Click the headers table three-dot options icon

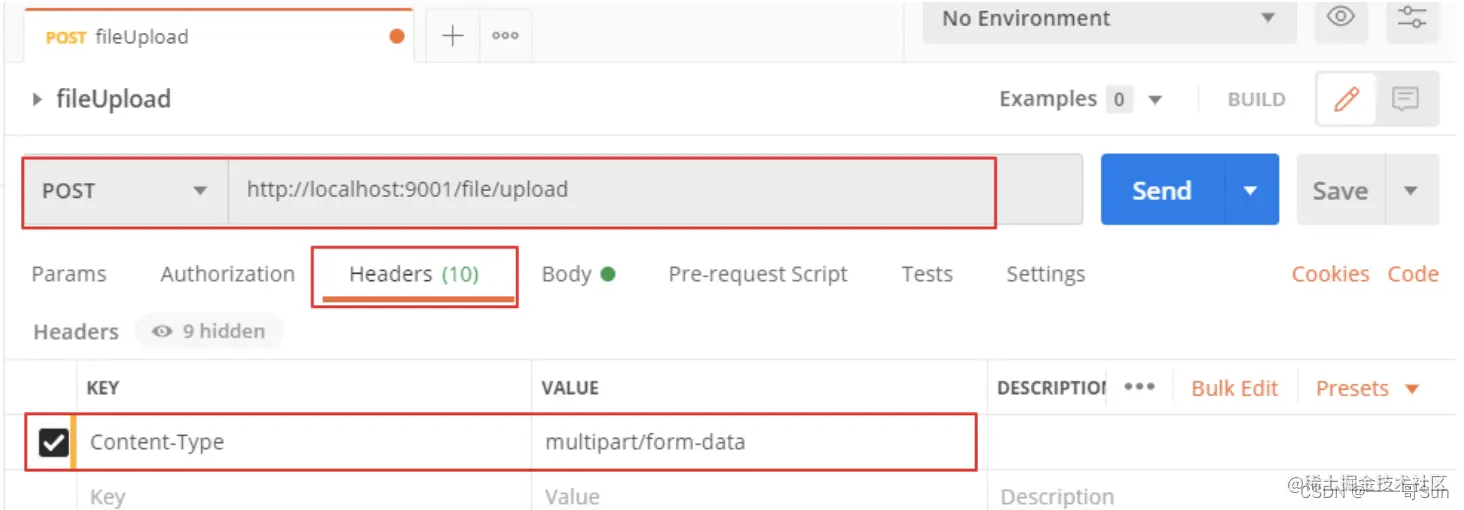(1139, 388)
